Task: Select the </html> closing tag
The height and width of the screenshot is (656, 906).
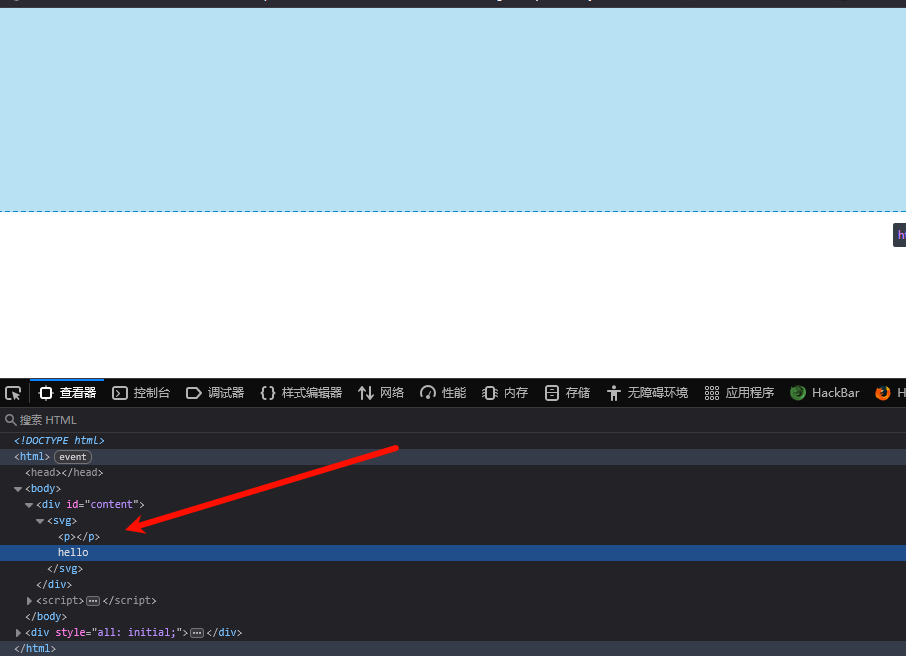Action: tap(35, 648)
